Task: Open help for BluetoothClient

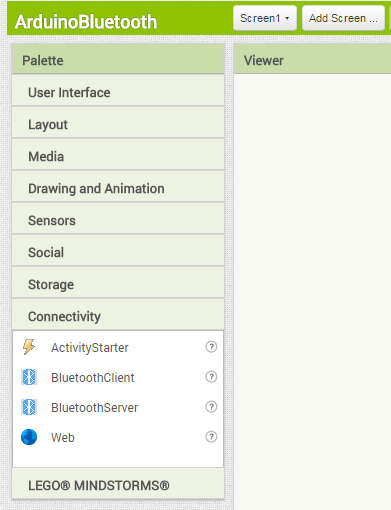Action: click(x=211, y=377)
